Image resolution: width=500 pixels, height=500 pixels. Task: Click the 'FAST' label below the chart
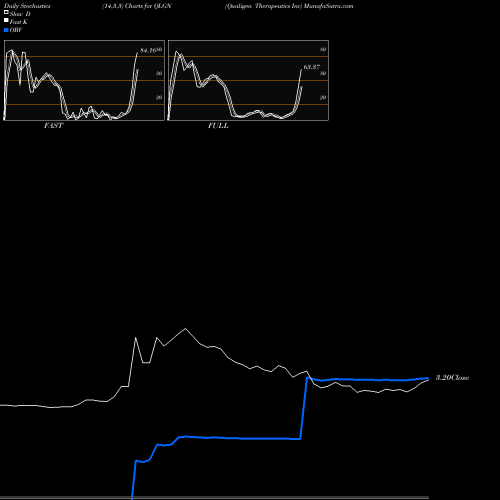53,126
